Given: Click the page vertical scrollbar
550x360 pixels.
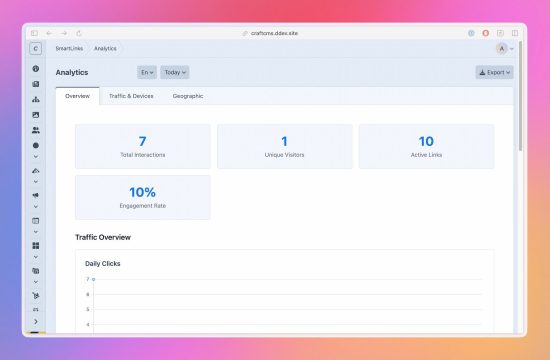Looking at the screenshot, I should coord(521,96).
